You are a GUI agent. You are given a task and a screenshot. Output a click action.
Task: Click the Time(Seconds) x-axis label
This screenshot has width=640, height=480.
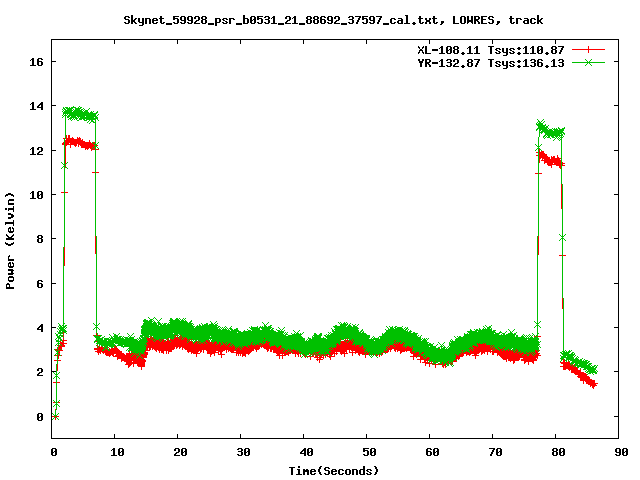point(334,471)
